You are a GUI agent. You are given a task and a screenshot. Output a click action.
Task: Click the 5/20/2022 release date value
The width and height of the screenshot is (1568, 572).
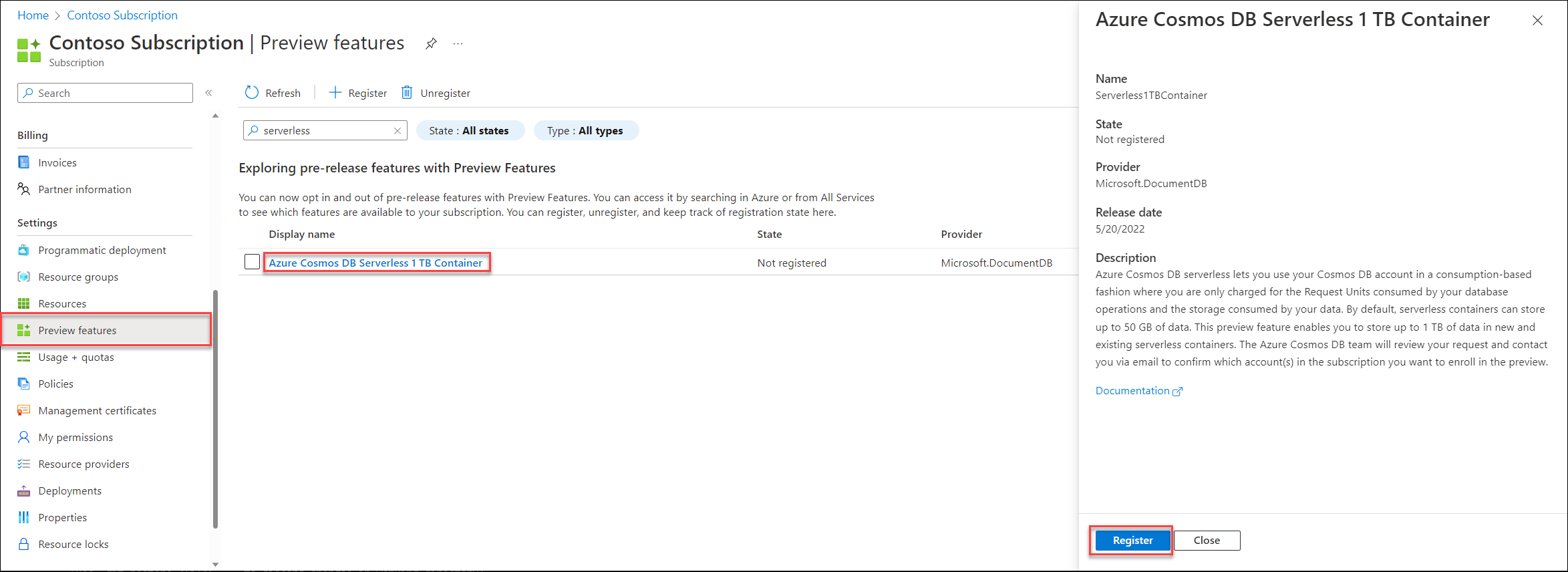tap(1120, 229)
